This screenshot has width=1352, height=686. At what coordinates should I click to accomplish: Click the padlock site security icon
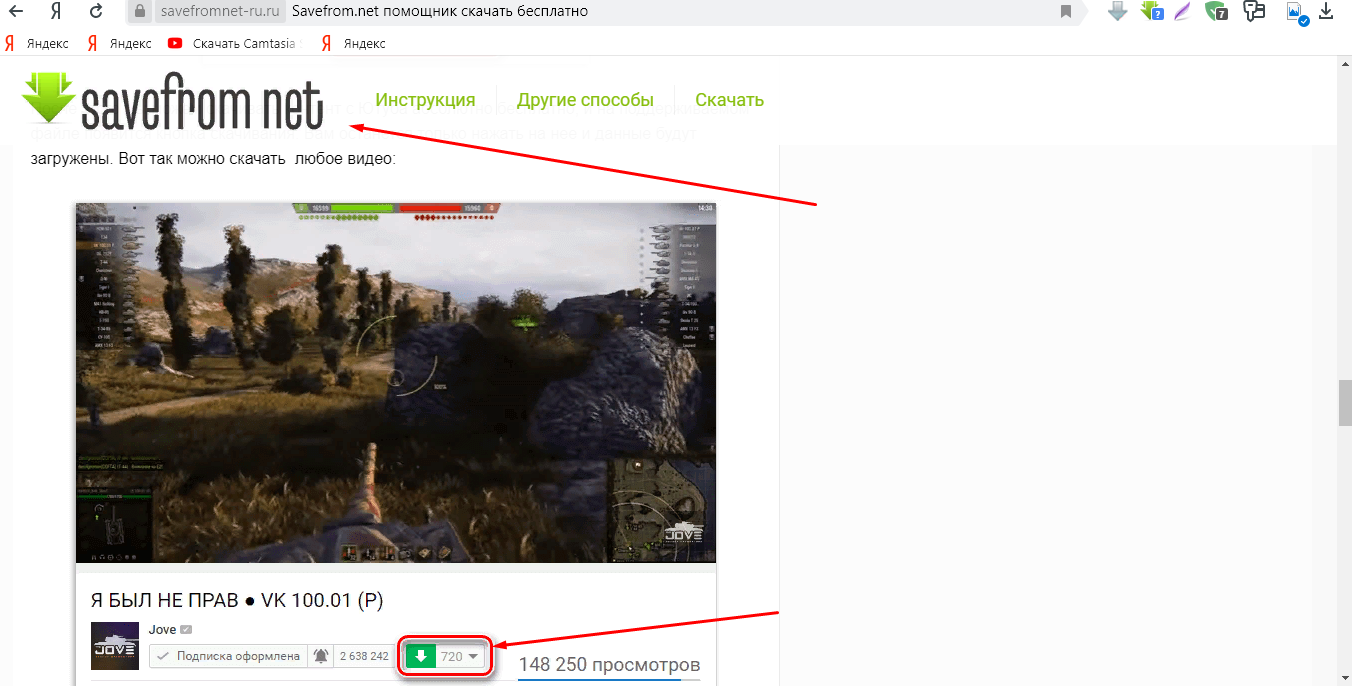click(142, 12)
